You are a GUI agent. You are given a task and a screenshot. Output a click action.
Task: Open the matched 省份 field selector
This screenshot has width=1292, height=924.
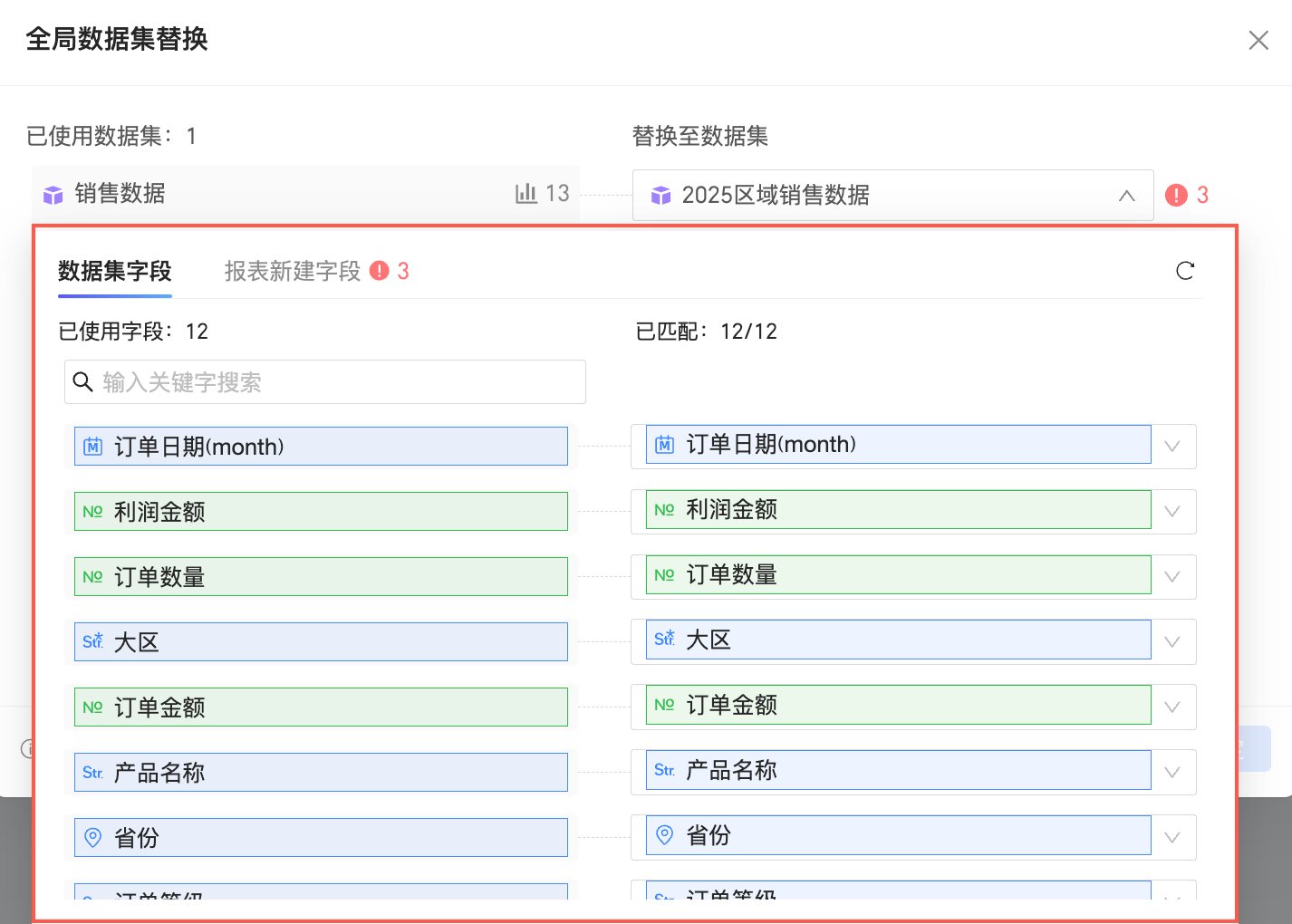point(1171,838)
